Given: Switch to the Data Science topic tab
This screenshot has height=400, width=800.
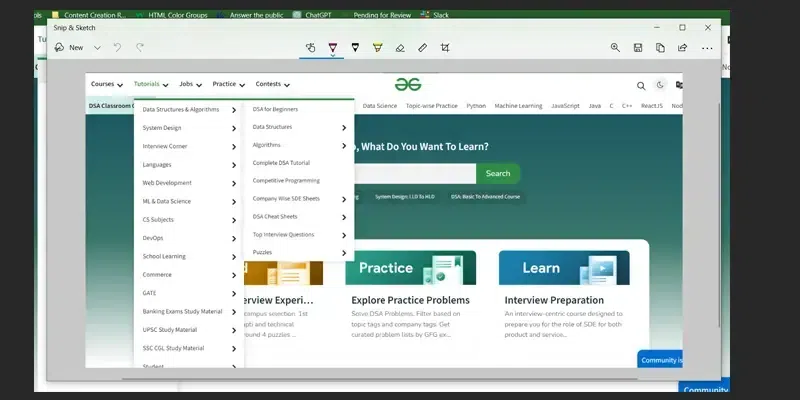Looking at the screenshot, I should [380, 106].
